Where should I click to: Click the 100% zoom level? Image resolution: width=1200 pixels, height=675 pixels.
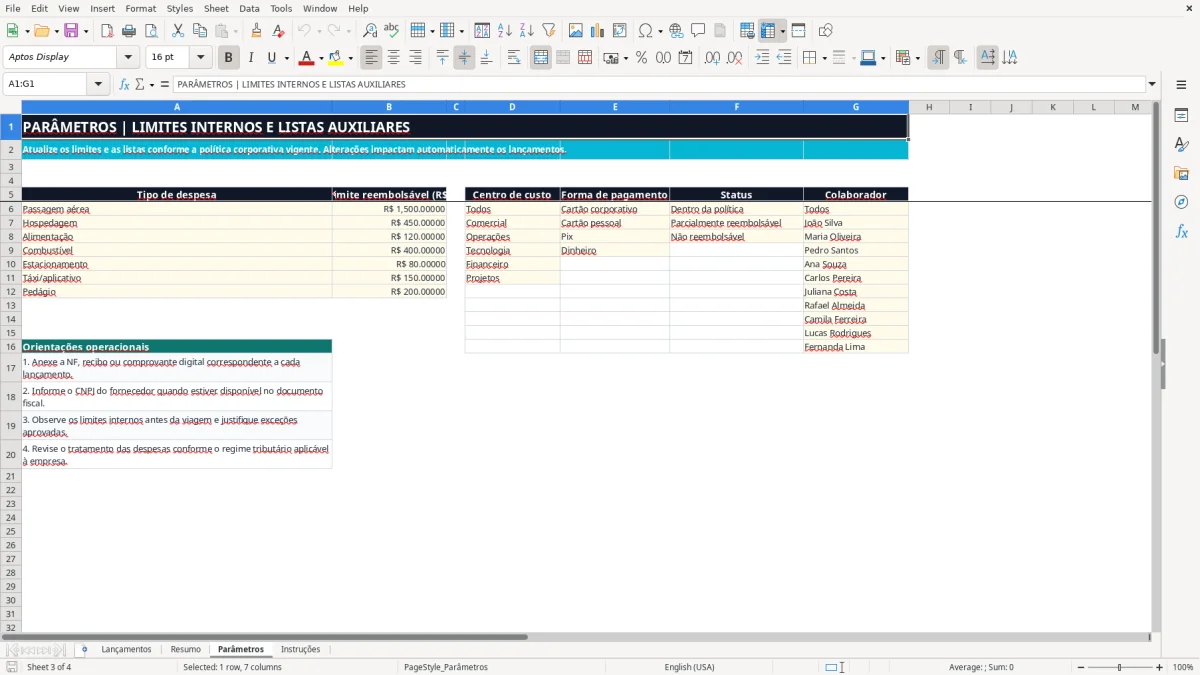pyautogui.click(x=1183, y=667)
